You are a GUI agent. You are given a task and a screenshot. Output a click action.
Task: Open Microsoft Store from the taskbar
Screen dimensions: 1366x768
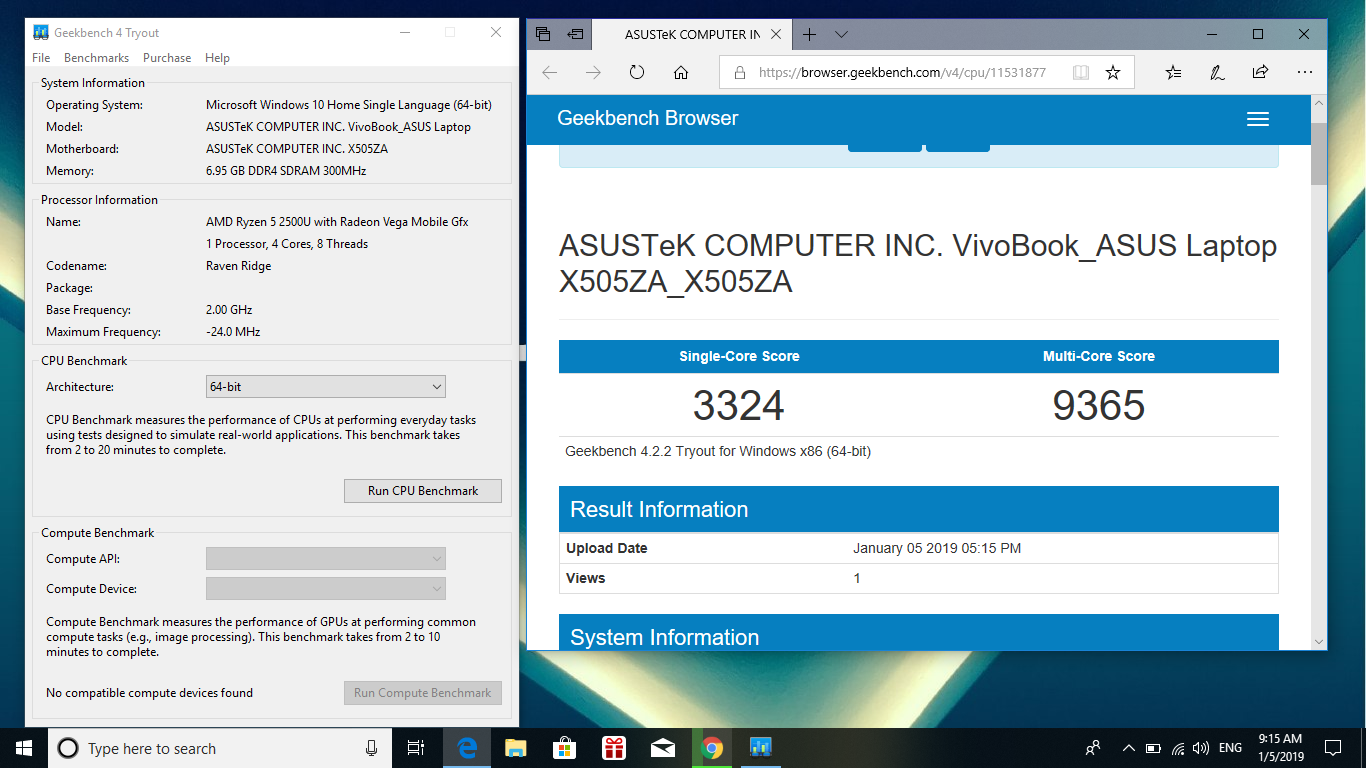[x=565, y=748]
